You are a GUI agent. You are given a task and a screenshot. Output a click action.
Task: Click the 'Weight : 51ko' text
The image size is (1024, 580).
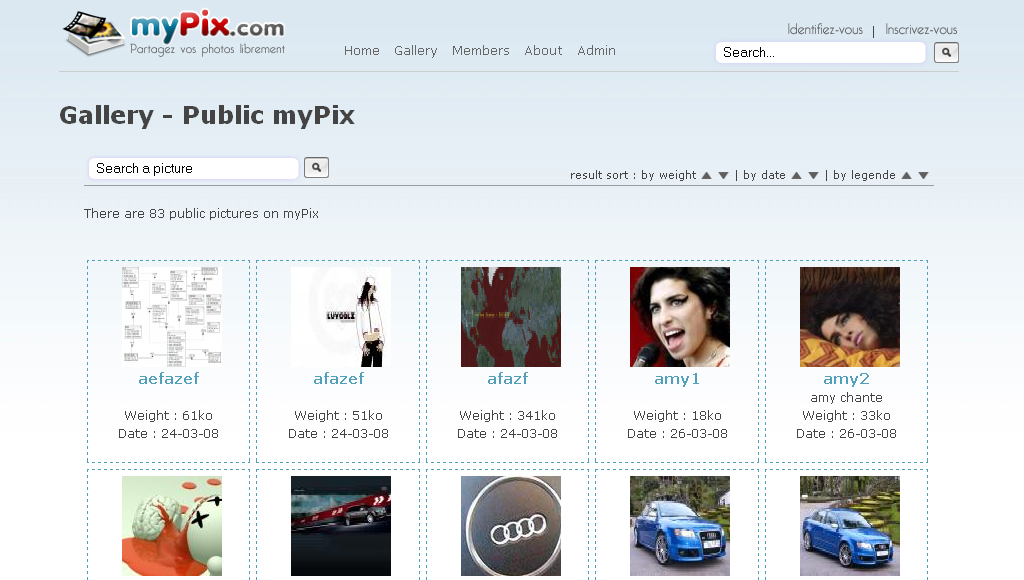click(x=338, y=415)
